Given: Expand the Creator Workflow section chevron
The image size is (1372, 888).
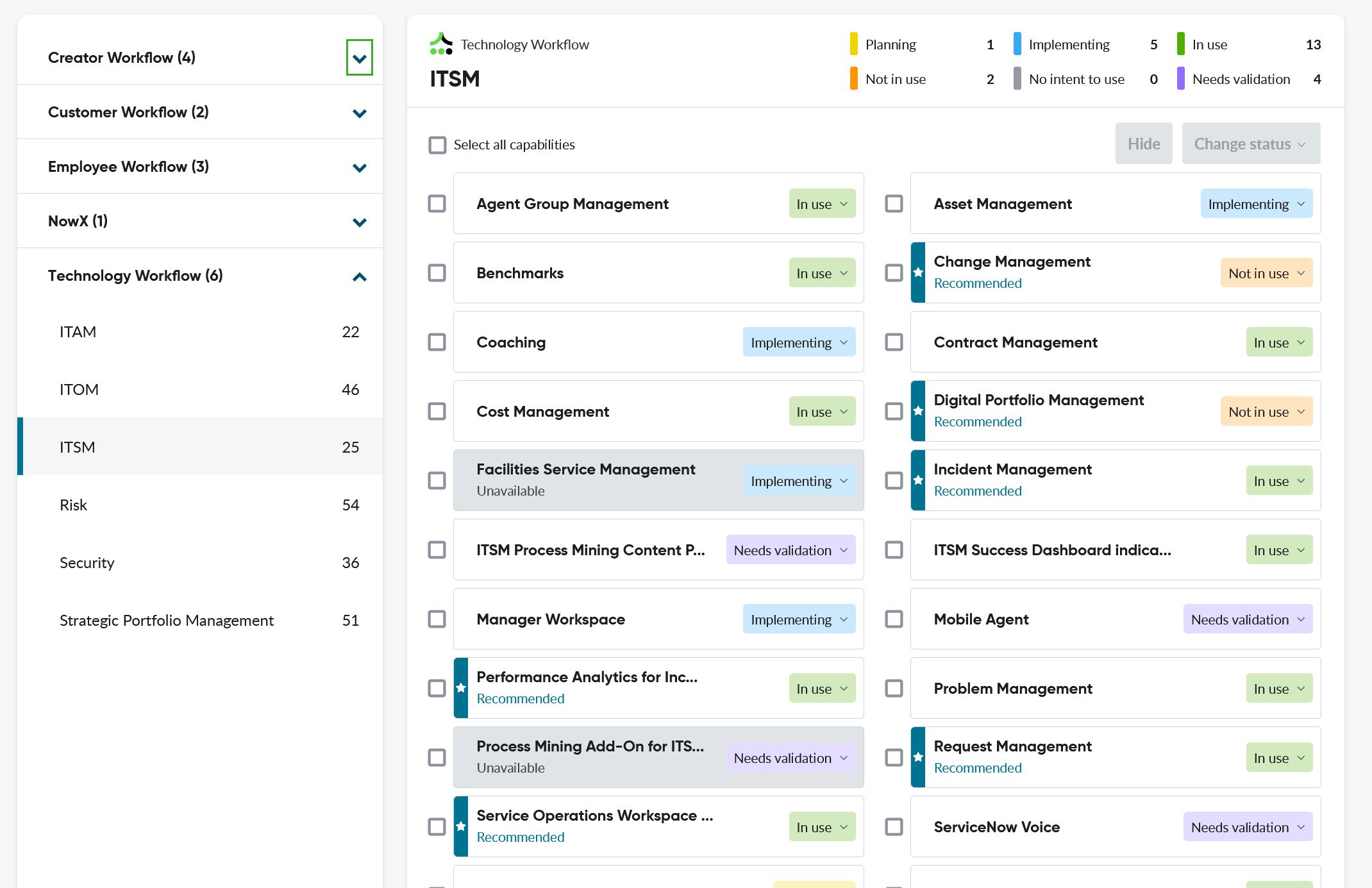Looking at the screenshot, I should coord(360,58).
